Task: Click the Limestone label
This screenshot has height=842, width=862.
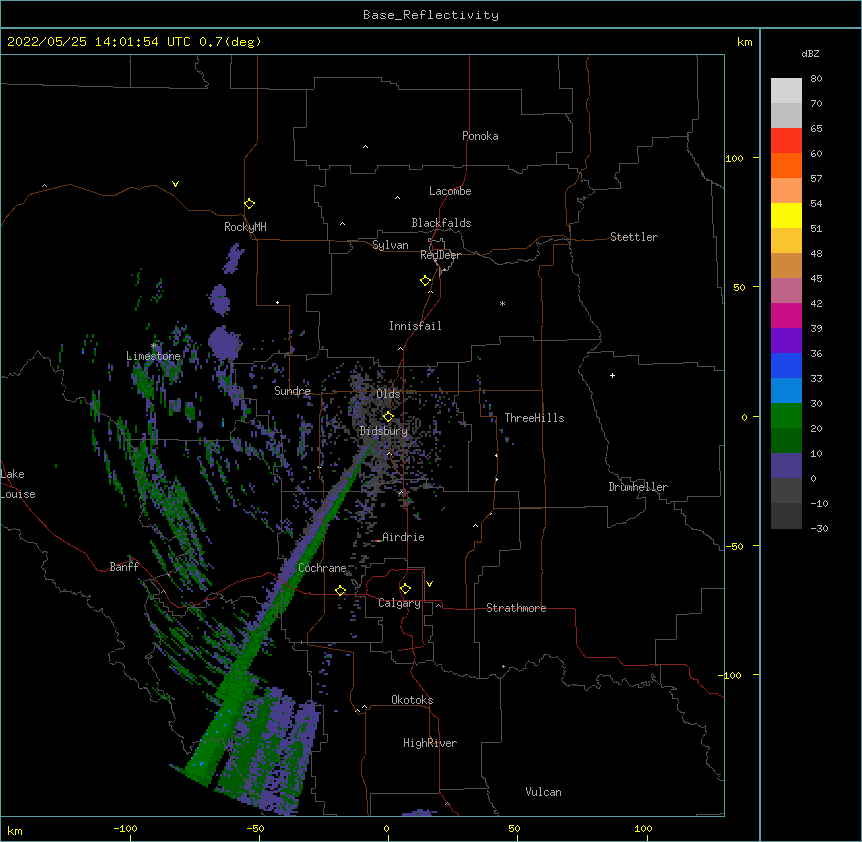Action: point(153,356)
